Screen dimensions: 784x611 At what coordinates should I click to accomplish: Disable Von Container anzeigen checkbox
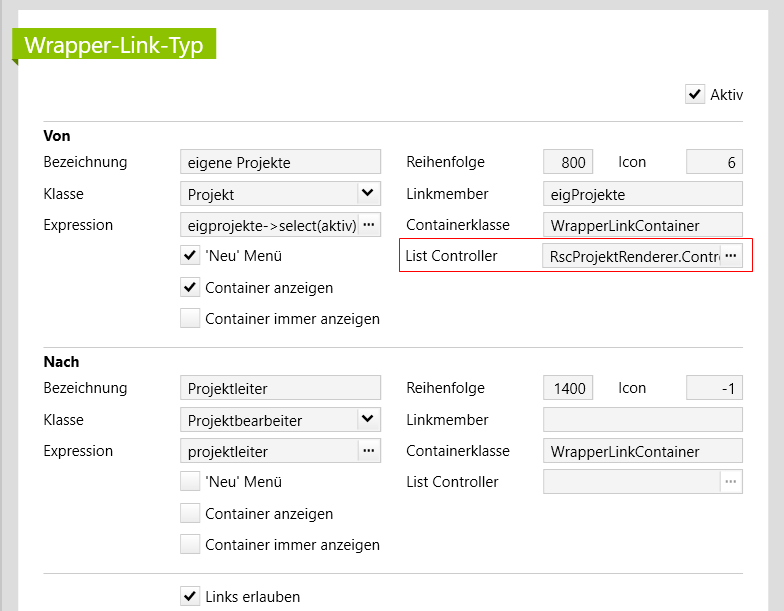click(x=190, y=288)
